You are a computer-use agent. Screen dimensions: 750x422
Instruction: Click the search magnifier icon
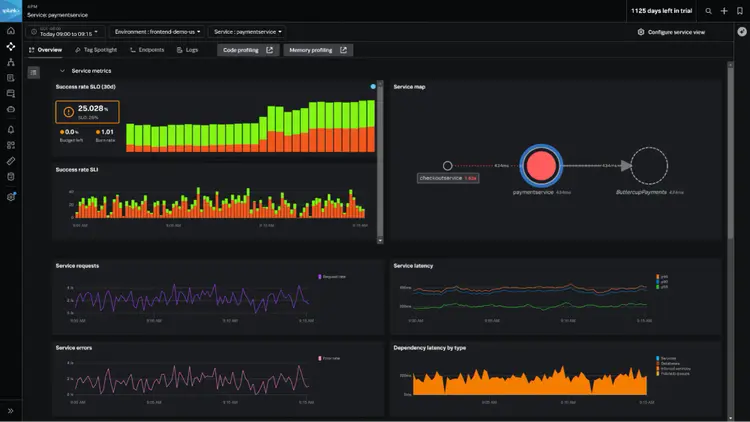(709, 11)
